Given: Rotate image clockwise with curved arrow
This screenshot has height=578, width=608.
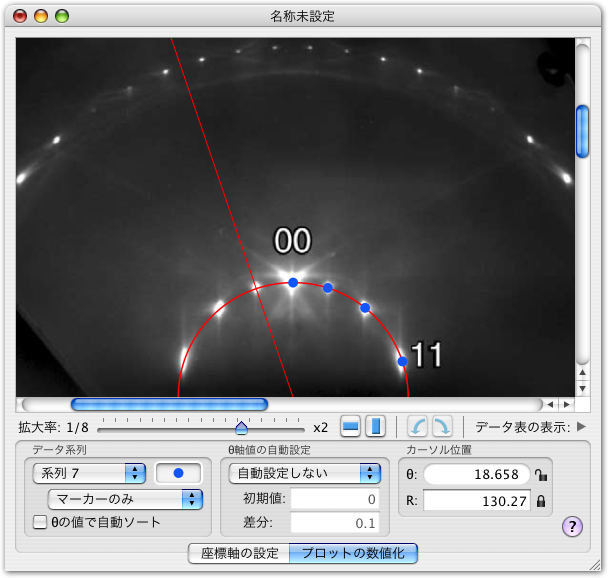Looking at the screenshot, I should (x=442, y=426).
